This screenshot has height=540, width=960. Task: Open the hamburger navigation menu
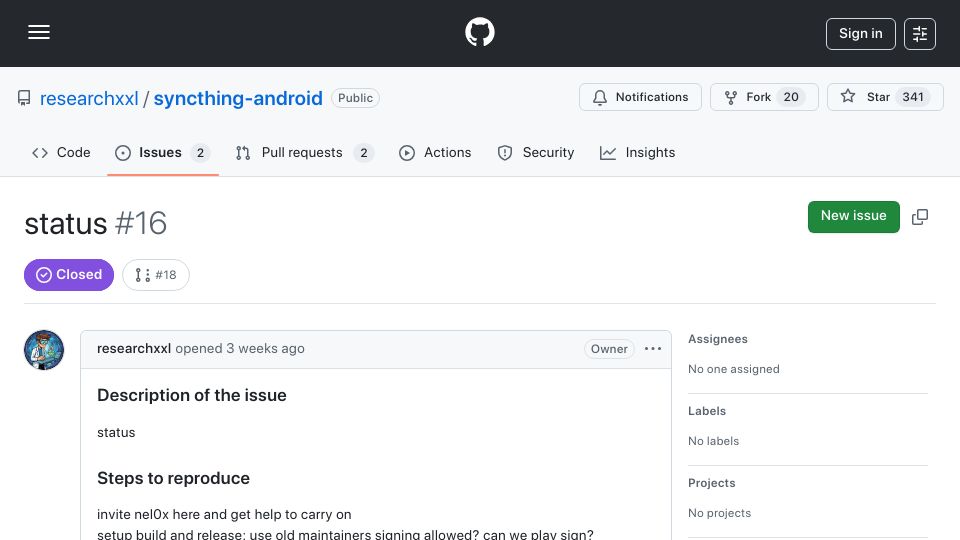tap(39, 32)
